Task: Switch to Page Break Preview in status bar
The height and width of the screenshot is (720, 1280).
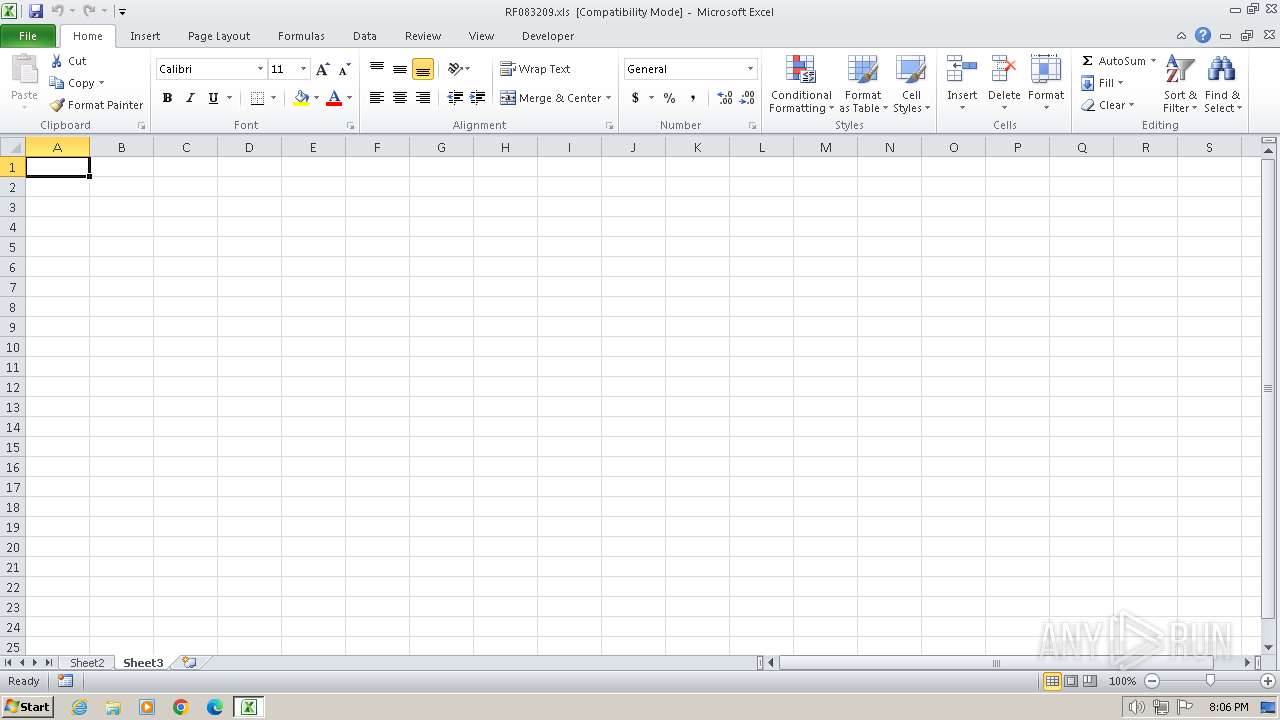Action: 1090,681
